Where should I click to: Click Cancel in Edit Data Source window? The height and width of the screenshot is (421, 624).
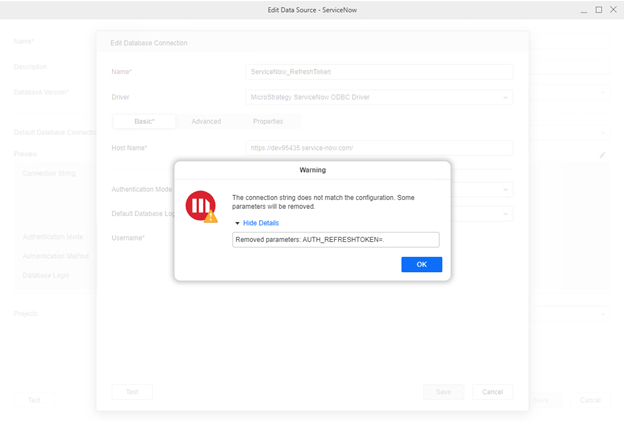590,400
